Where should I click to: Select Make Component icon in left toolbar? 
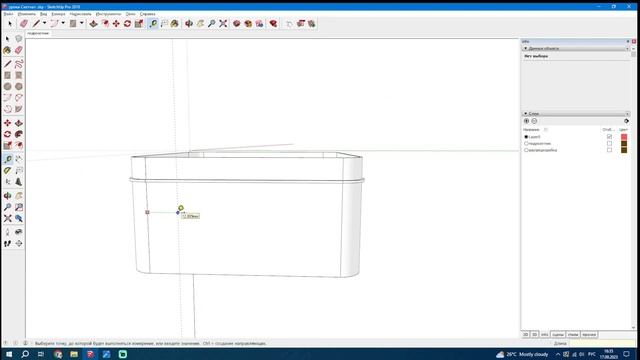[x=18, y=38]
